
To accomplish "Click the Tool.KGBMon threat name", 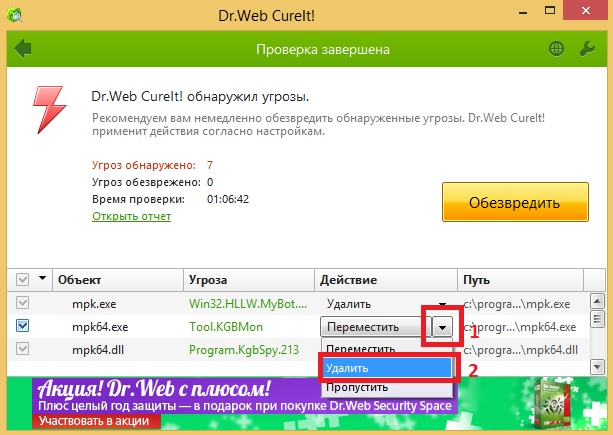I will click(x=226, y=327).
